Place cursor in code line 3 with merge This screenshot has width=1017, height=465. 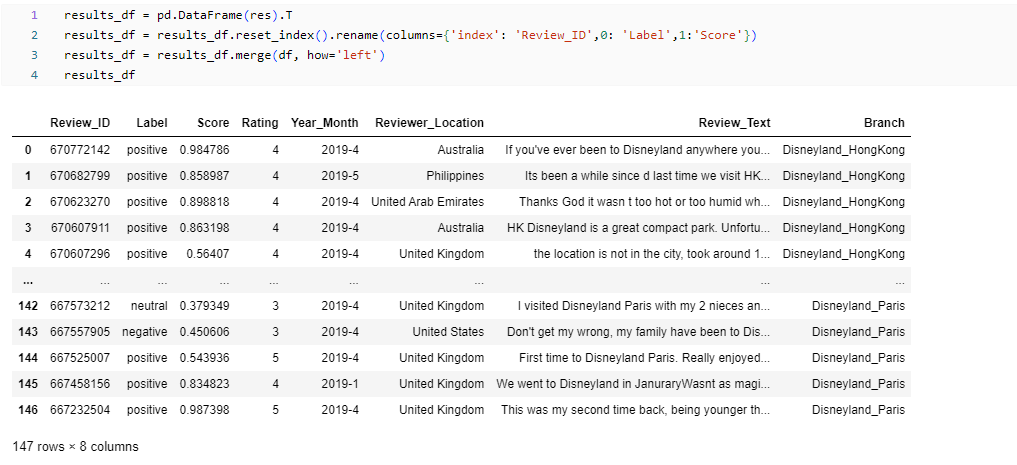[225, 55]
